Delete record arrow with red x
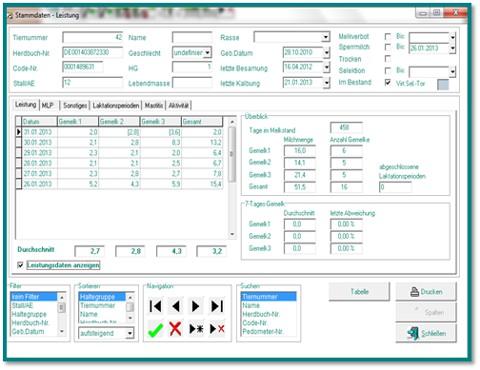The height and width of the screenshot is (370, 480). 217,329
